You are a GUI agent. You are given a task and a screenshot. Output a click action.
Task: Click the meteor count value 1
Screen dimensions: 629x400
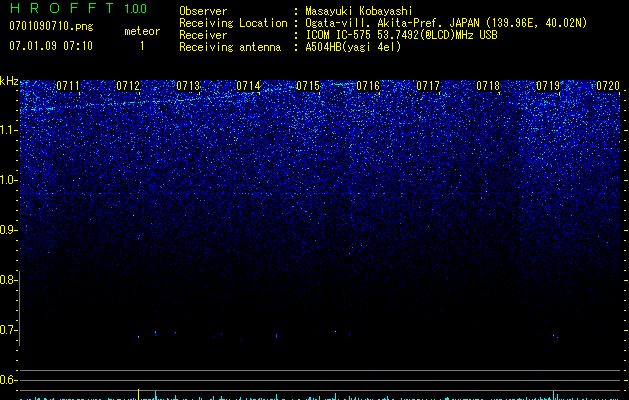142,46
